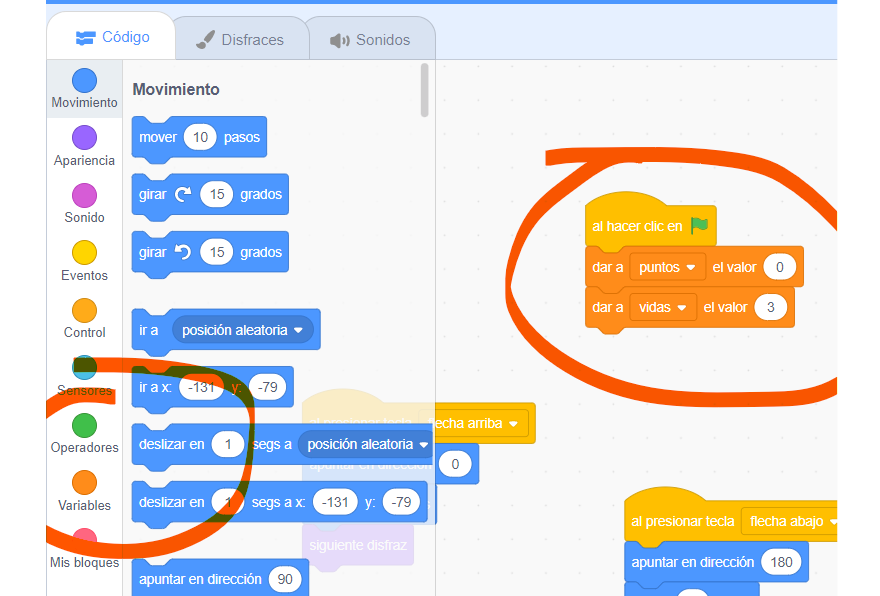Viewport: 880px width, 596px height.
Task: Open the Mis bloques category
Action: (x=84, y=549)
